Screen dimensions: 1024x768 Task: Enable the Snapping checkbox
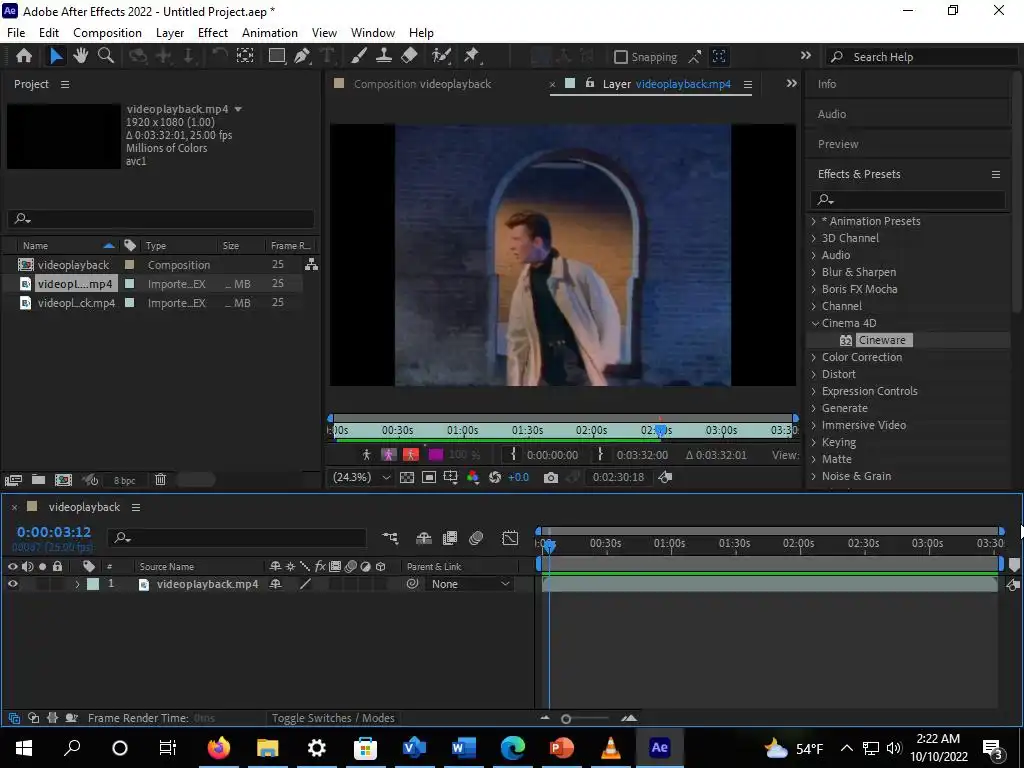pyautogui.click(x=621, y=57)
